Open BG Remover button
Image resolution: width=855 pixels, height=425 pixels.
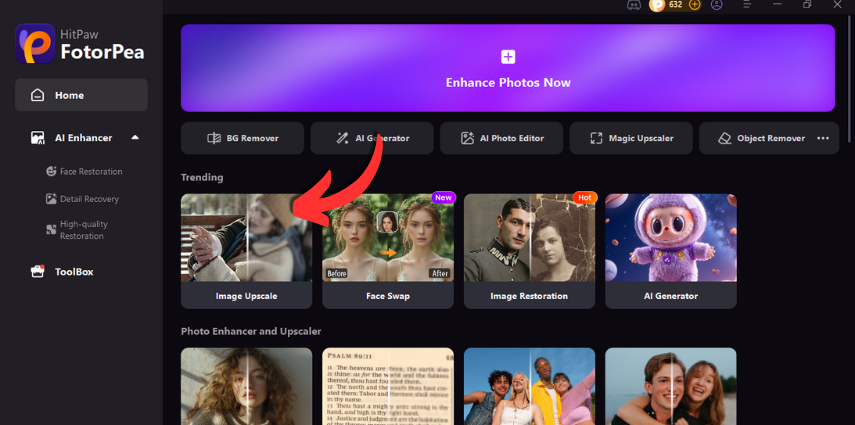coord(242,138)
